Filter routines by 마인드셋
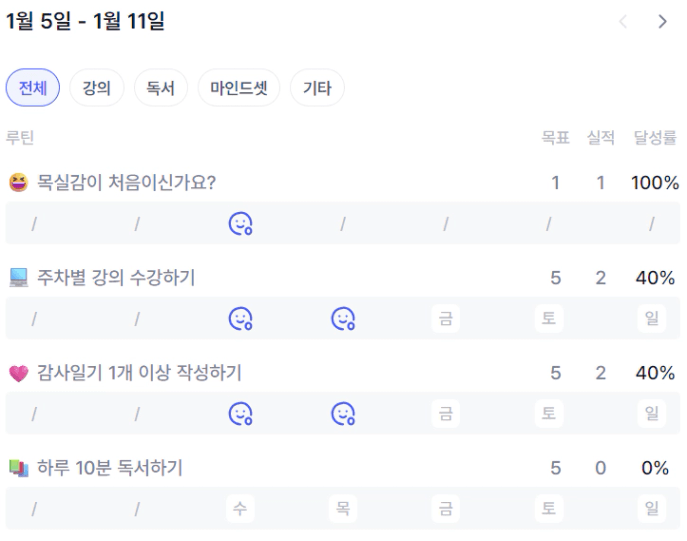This screenshot has width=687, height=541. pos(239,88)
